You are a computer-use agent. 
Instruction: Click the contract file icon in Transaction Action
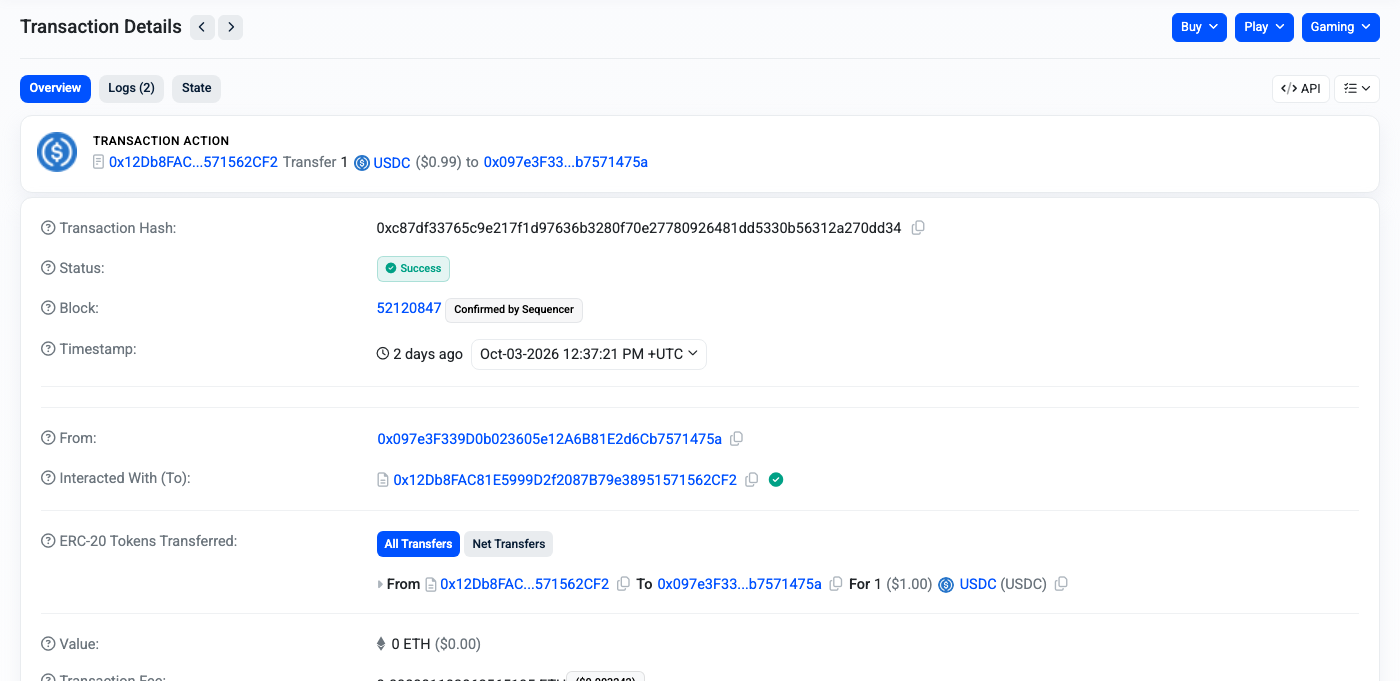coord(98,161)
